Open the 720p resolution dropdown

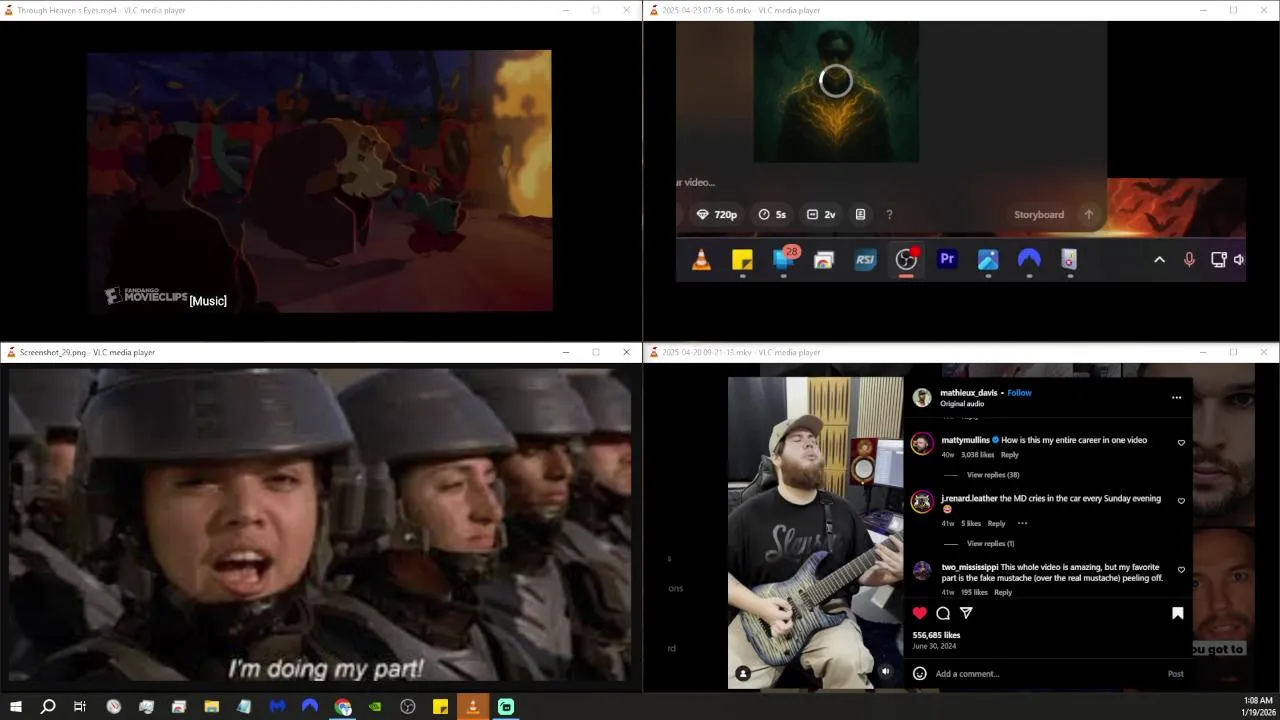tap(717, 214)
